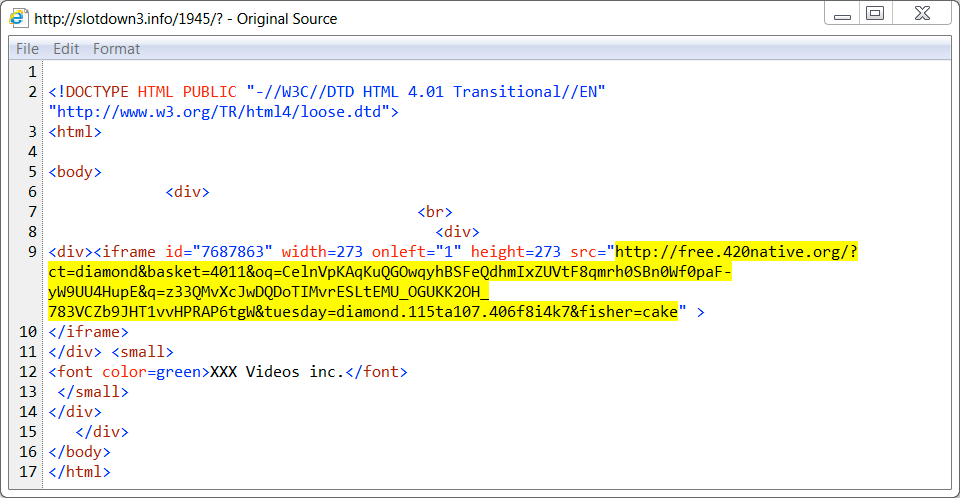This screenshot has height=498, width=960.
Task: Click the DOCTYPE declaration text on line 2
Action: pos(327,92)
